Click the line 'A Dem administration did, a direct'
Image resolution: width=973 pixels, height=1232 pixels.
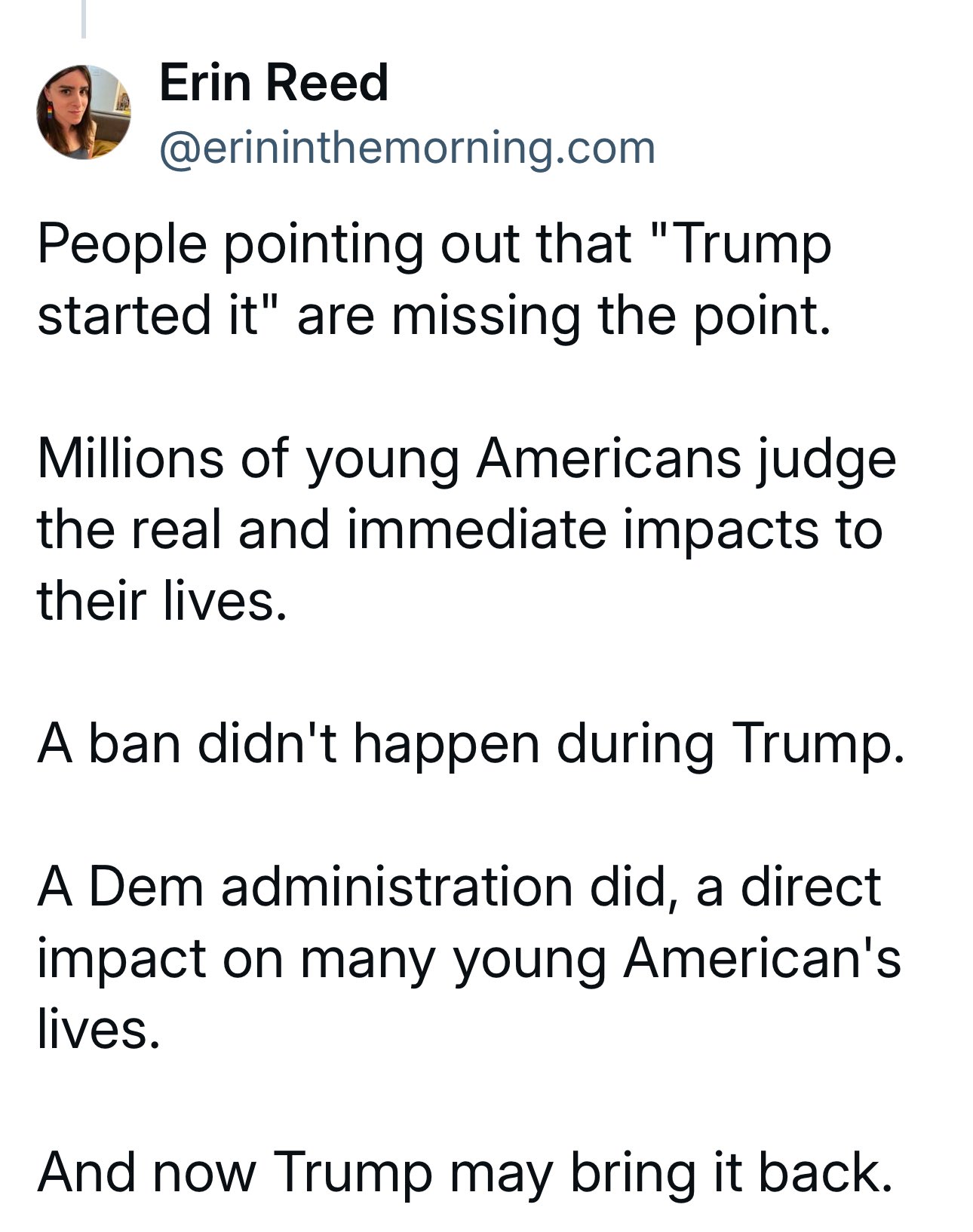[459, 887]
